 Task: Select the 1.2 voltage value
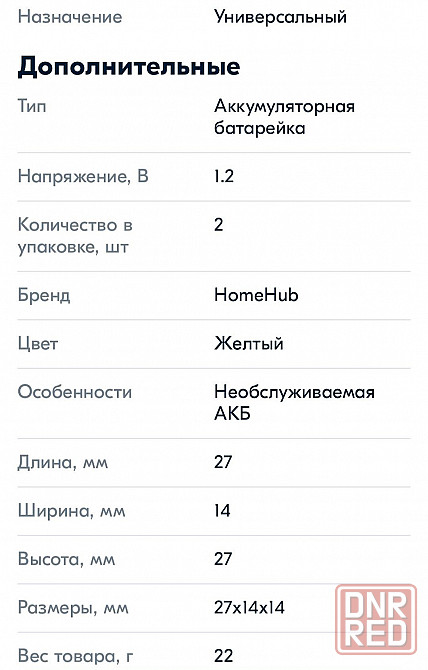[x=224, y=176]
